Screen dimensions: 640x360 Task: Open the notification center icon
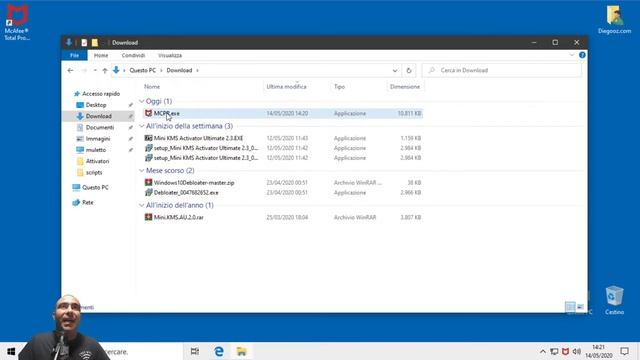(x=624, y=351)
